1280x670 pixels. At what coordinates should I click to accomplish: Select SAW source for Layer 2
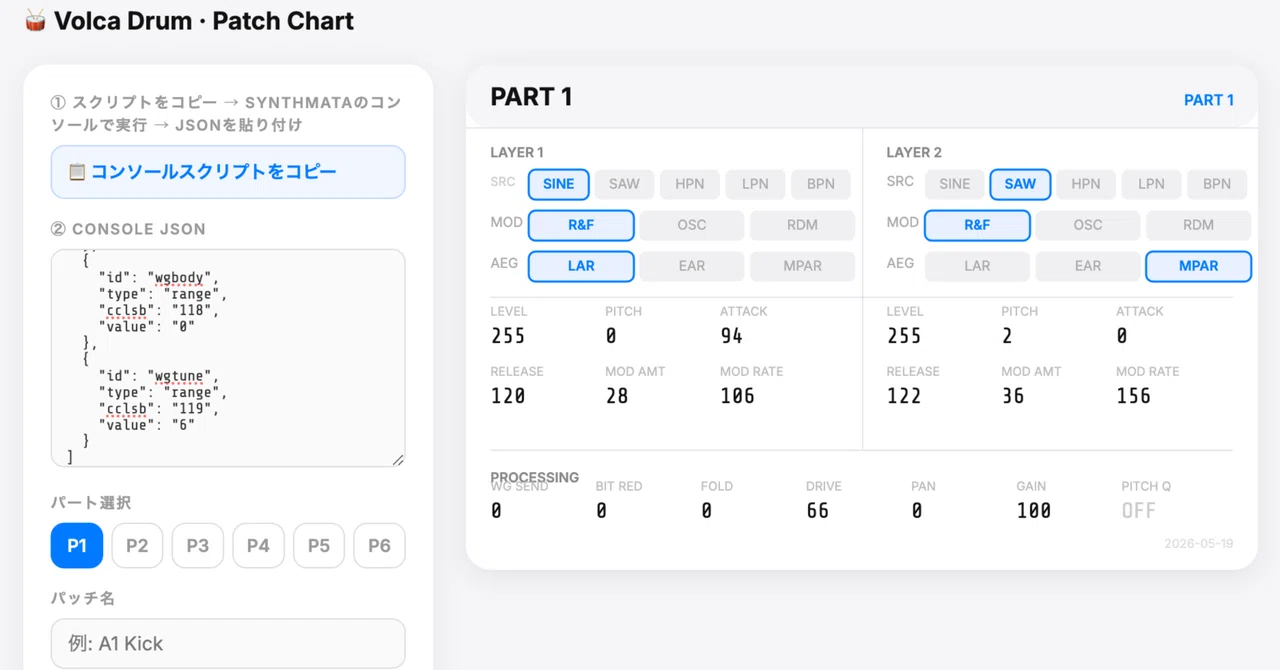coord(1020,184)
